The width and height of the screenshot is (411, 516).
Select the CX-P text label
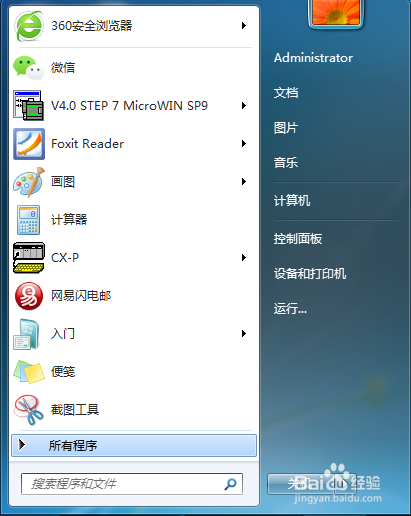pos(65,258)
